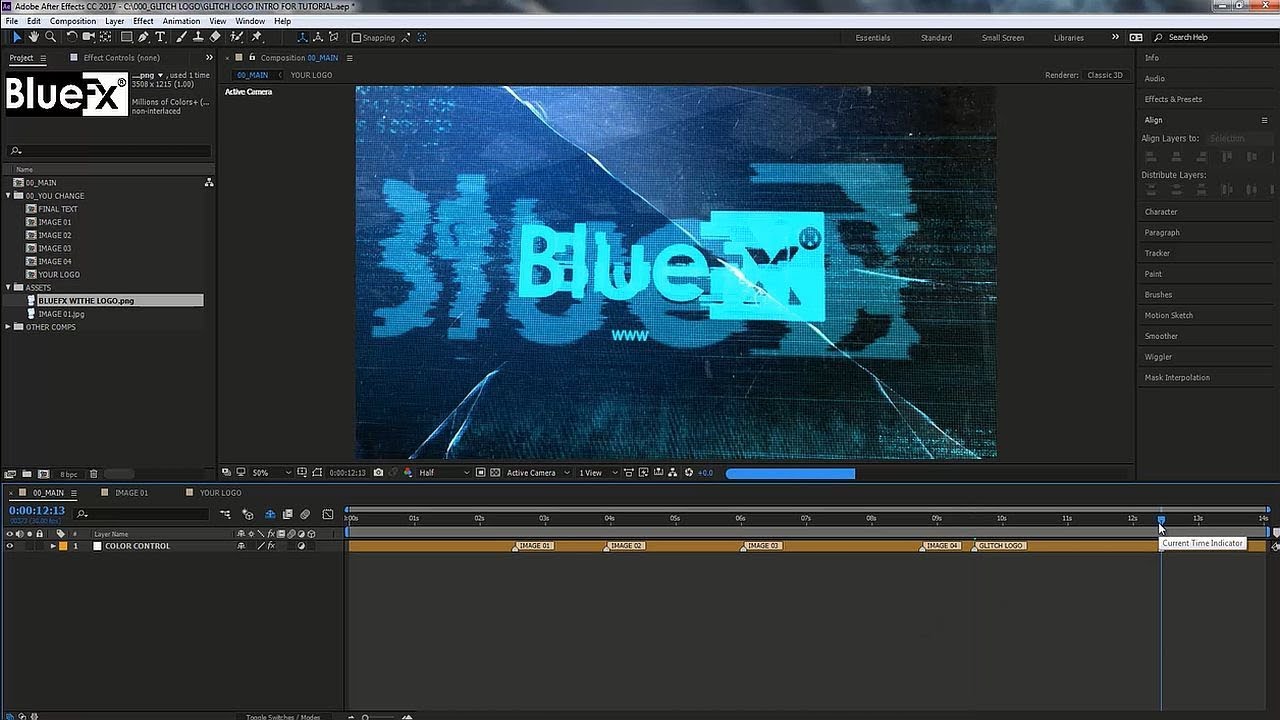Collapse the 00_YOU CHANGE folder
The image size is (1280, 720).
pyautogui.click(x=8, y=196)
